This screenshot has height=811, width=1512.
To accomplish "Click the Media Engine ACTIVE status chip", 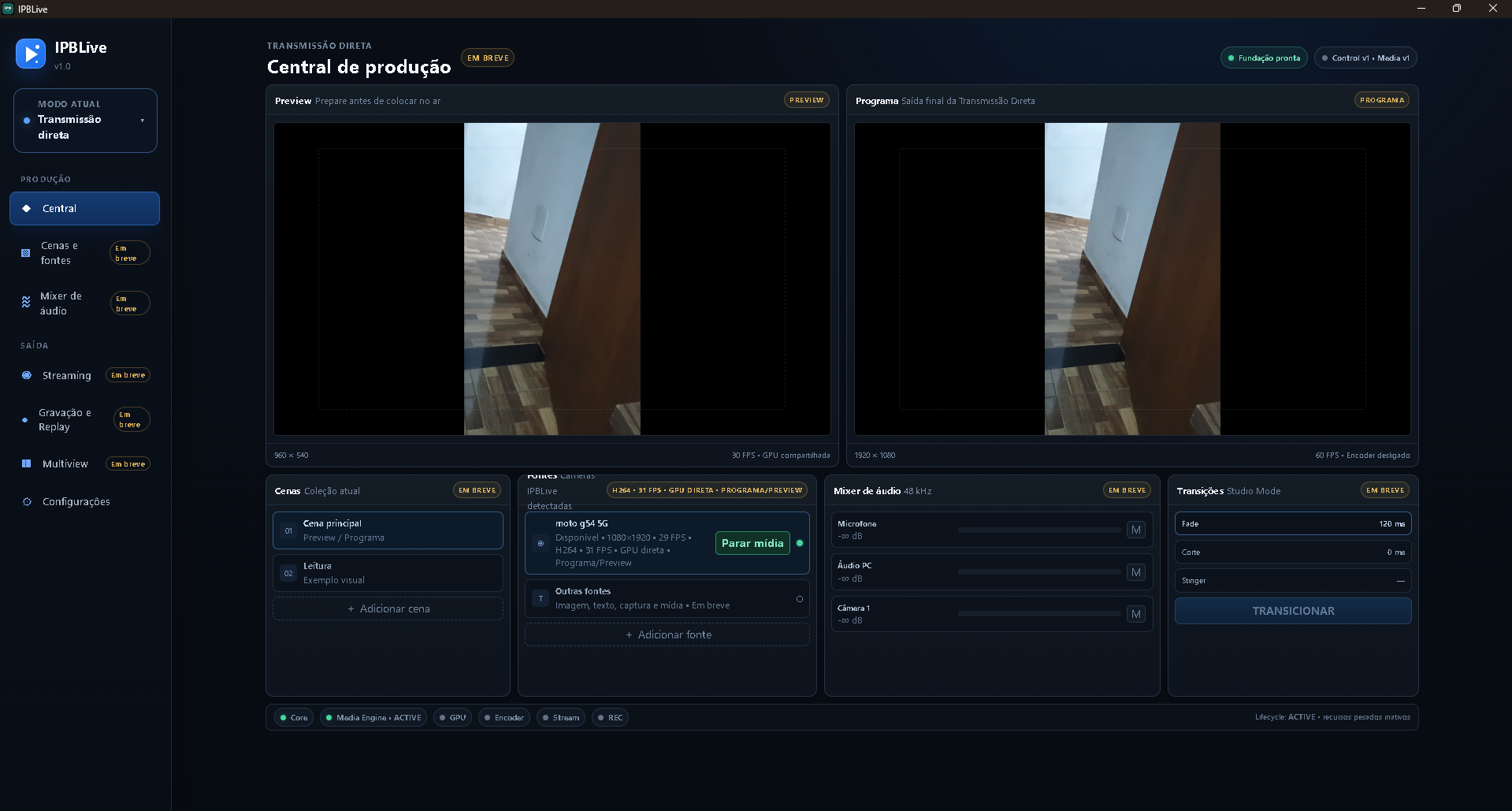I will pyautogui.click(x=373, y=717).
